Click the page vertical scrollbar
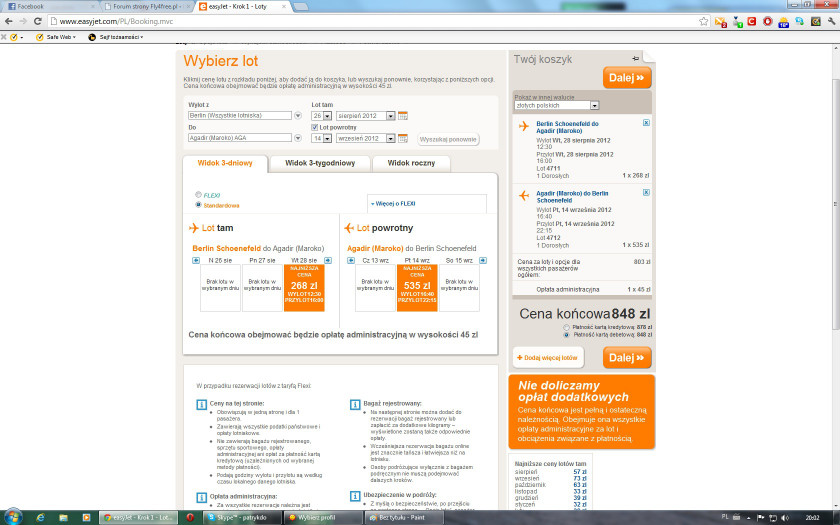This screenshot has width=840, height=525. point(835,204)
